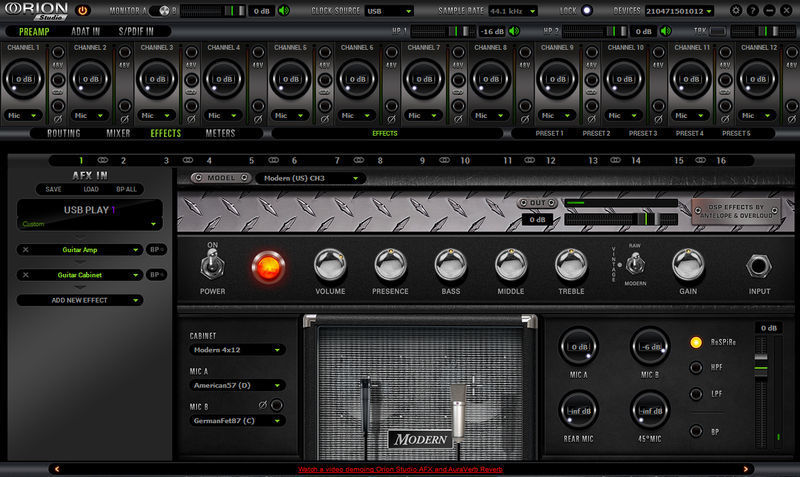The image size is (800, 477).
Task: Remove the Guitar Cabinet effect with X
Action: pos(26,274)
